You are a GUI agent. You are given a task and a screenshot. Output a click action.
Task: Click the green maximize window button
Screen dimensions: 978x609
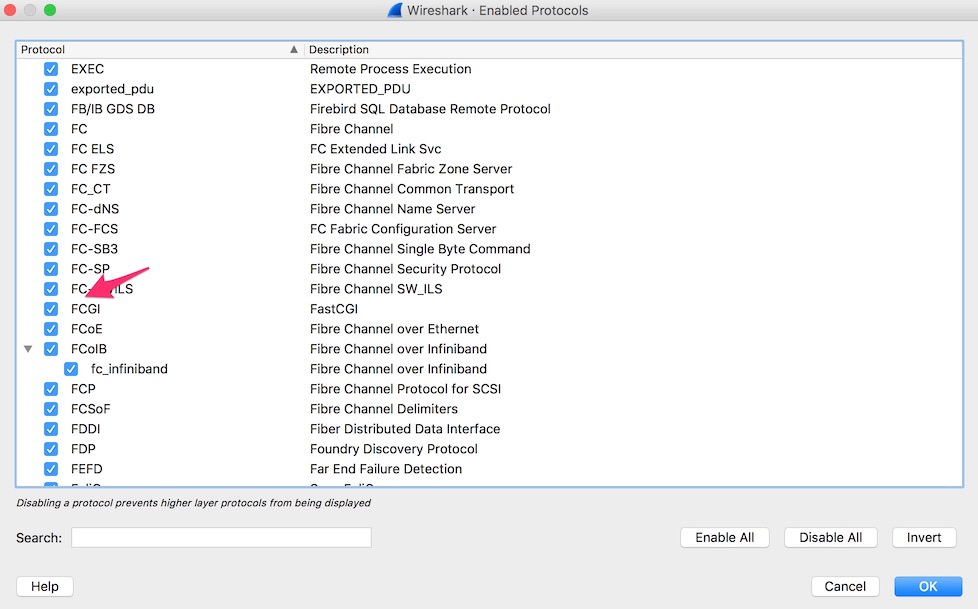[50, 10]
